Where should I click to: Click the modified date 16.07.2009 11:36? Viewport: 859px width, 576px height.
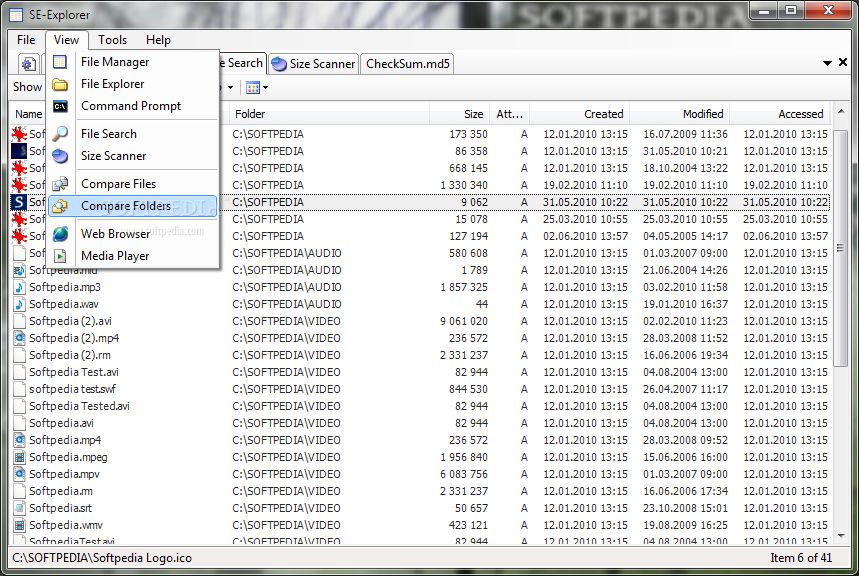685,134
